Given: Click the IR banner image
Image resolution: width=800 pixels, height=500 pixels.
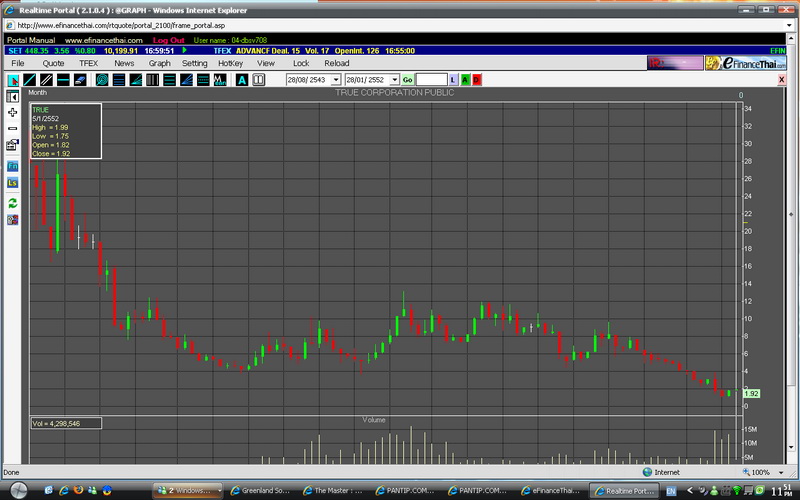Looking at the screenshot, I should tap(675, 63).
